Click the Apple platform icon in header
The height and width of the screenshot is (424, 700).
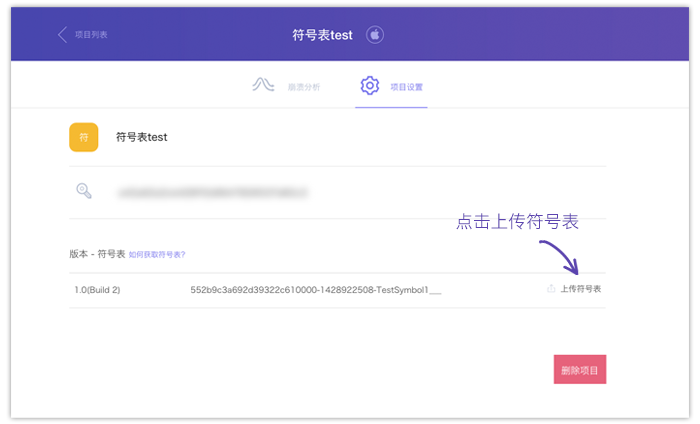tap(375, 34)
